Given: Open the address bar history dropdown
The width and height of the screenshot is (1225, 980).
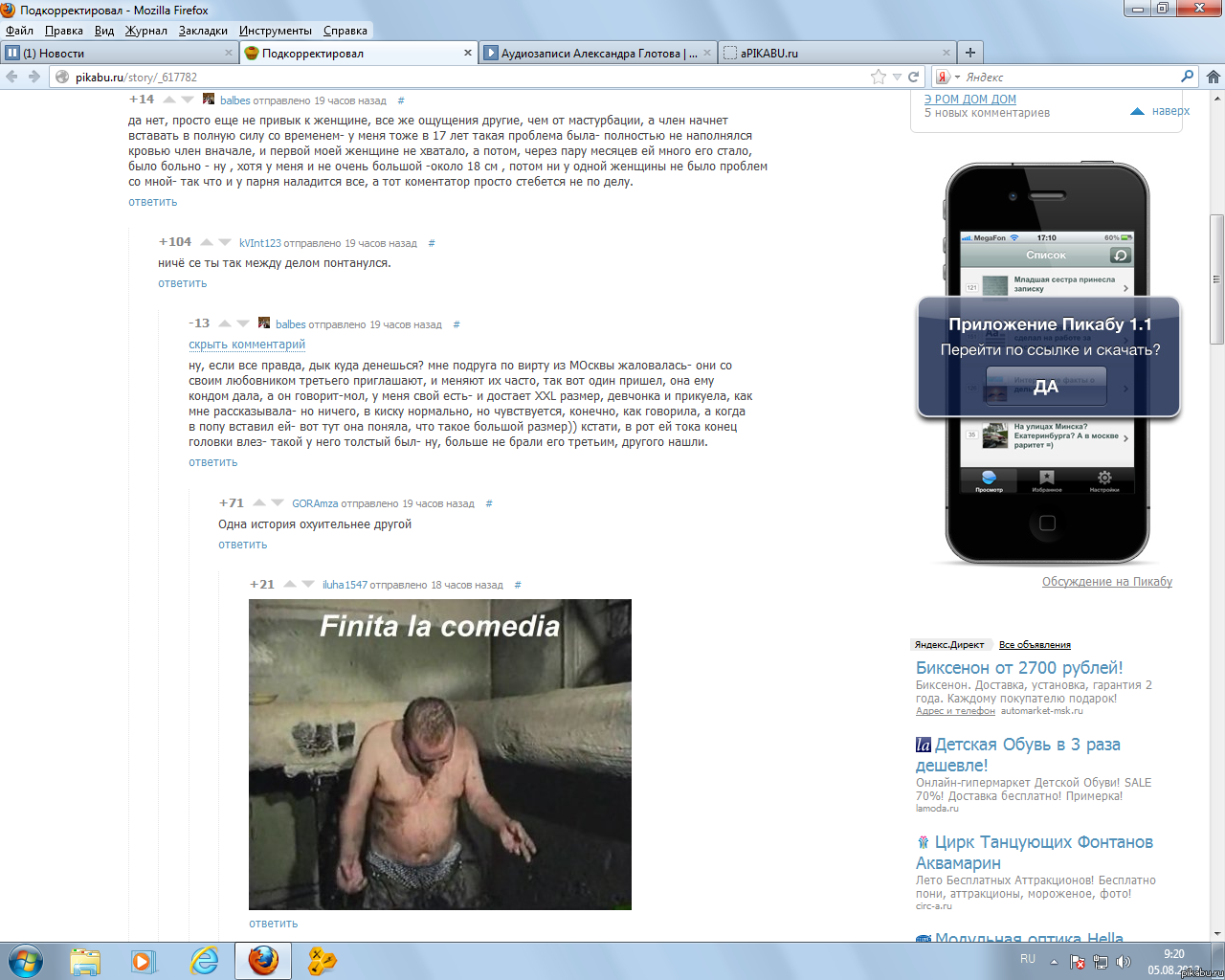Looking at the screenshot, I should (x=897, y=77).
